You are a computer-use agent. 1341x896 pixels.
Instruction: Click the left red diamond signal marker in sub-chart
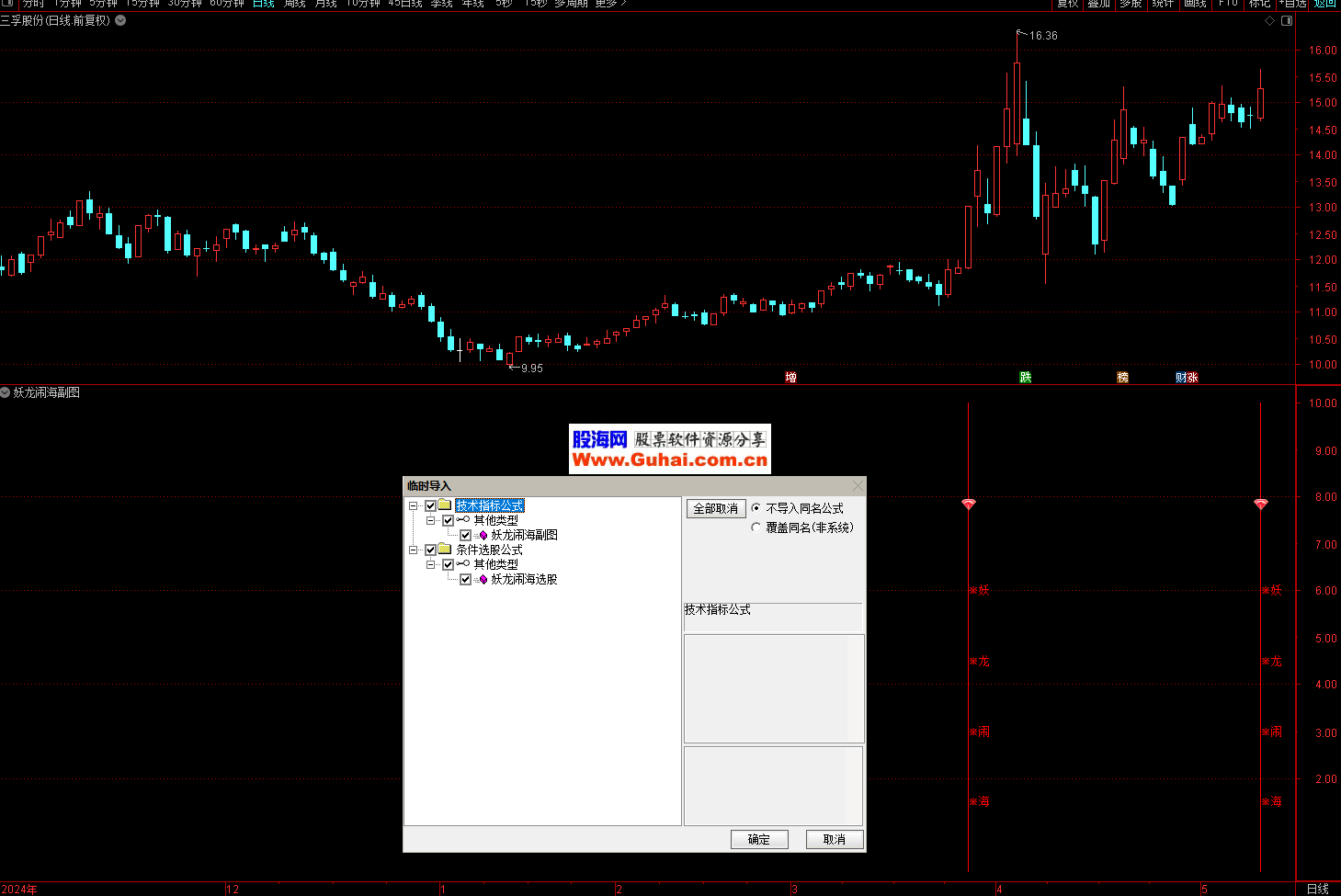coord(968,504)
